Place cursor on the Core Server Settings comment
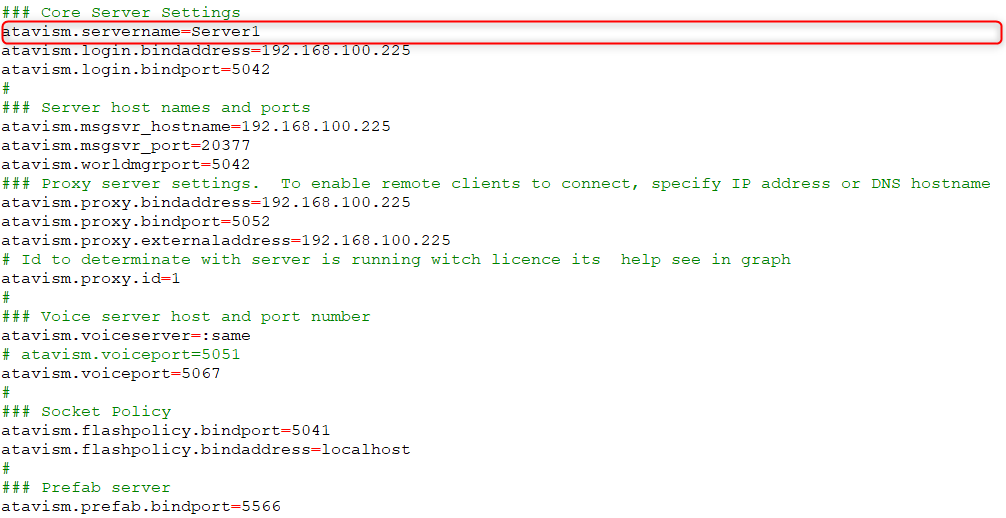This screenshot has width=1006, height=518. (x=140, y=13)
